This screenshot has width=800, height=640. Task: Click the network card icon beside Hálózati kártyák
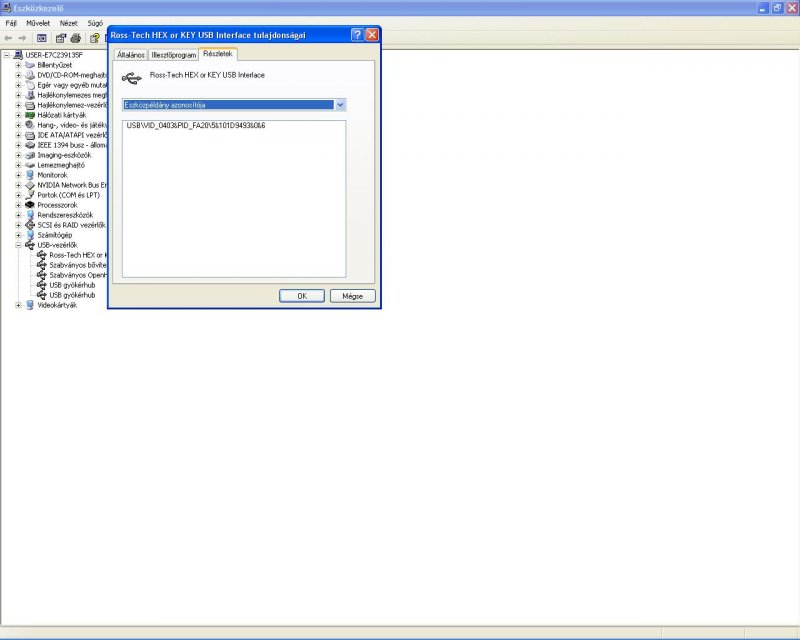(30, 115)
